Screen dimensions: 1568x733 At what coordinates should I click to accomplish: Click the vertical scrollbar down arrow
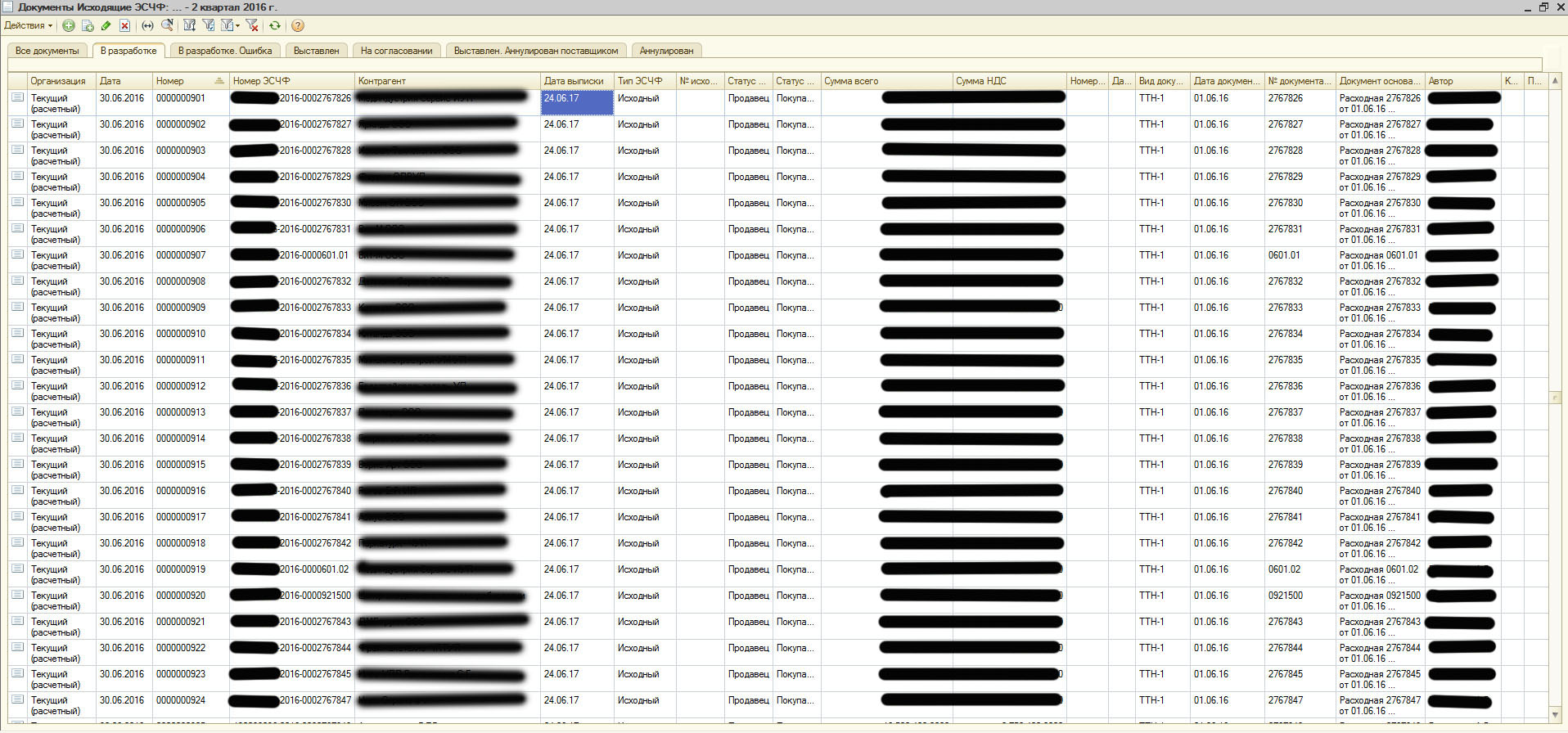pyautogui.click(x=1555, y=714)
